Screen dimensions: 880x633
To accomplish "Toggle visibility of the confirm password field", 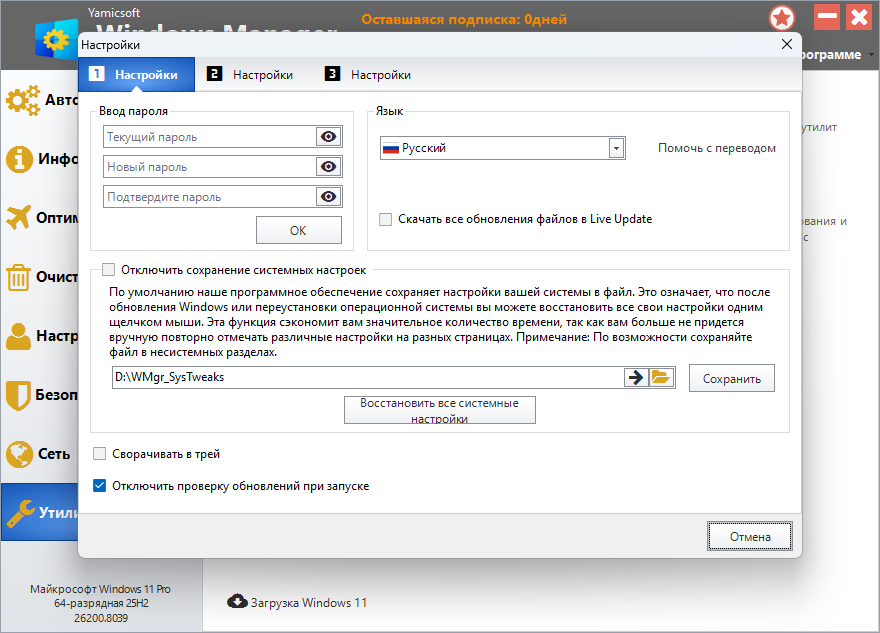I will (x=327, y=197).
